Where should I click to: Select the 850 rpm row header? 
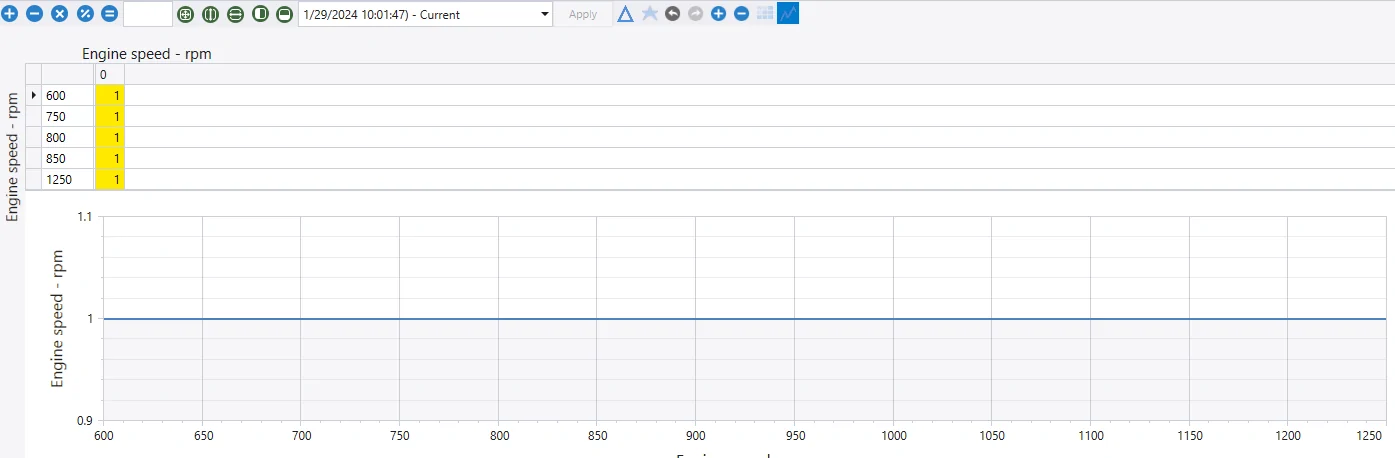click(68, 158)
